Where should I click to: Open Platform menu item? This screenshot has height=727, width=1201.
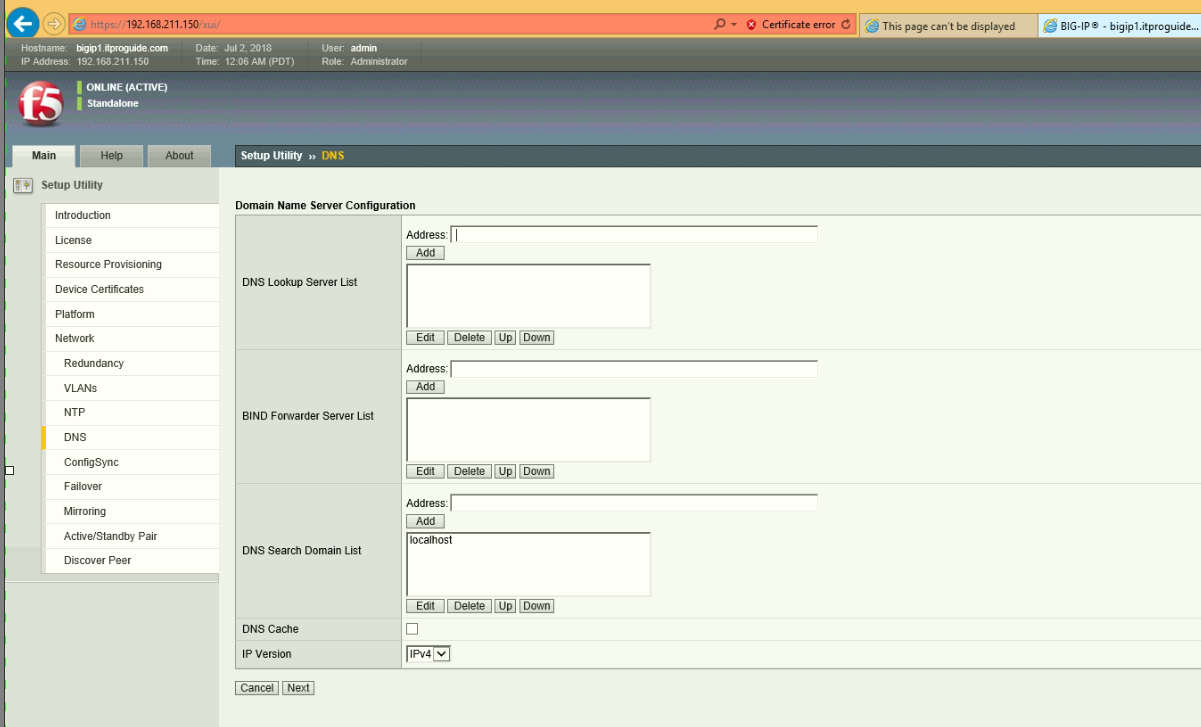pos(130,314)
